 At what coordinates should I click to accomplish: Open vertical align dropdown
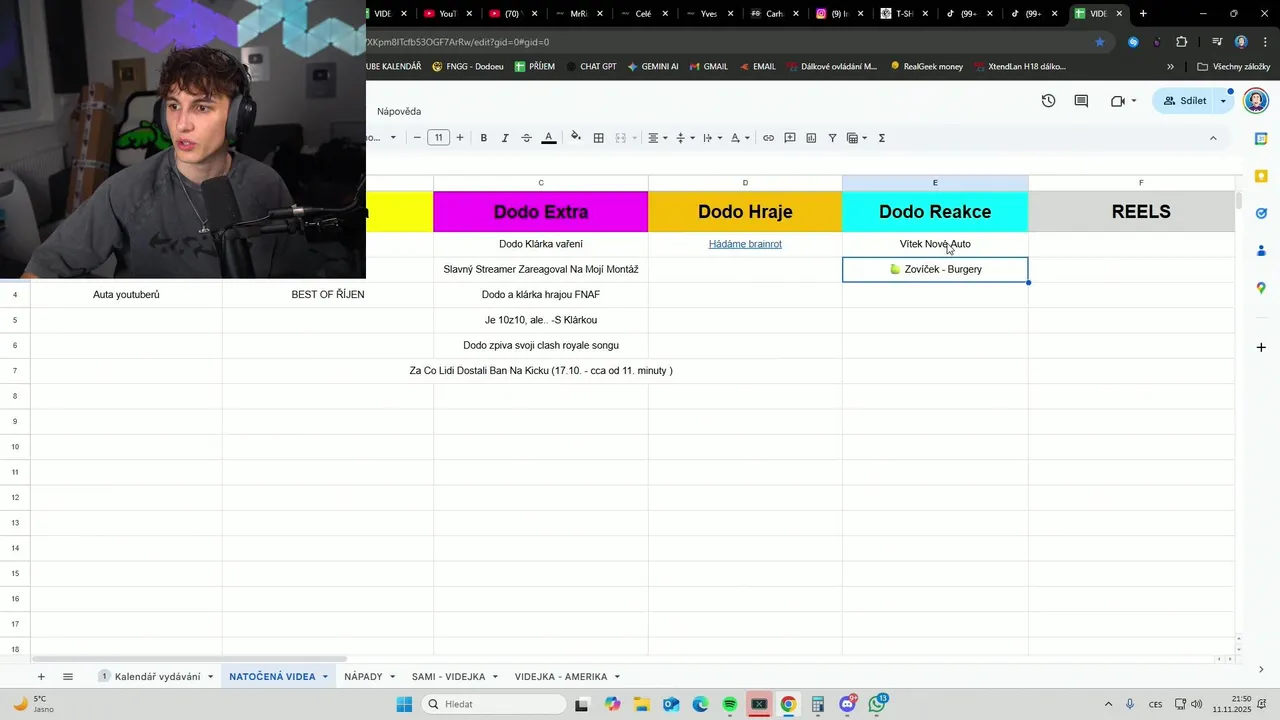tap(685, 138)
